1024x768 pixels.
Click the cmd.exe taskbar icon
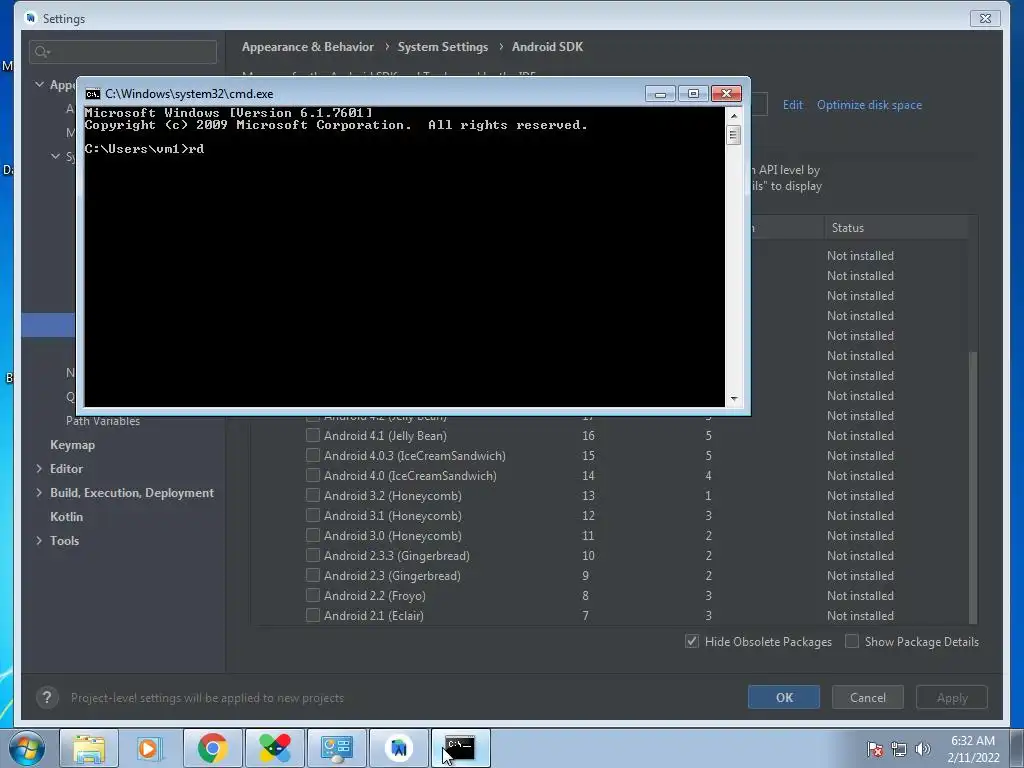coord(460,748)
